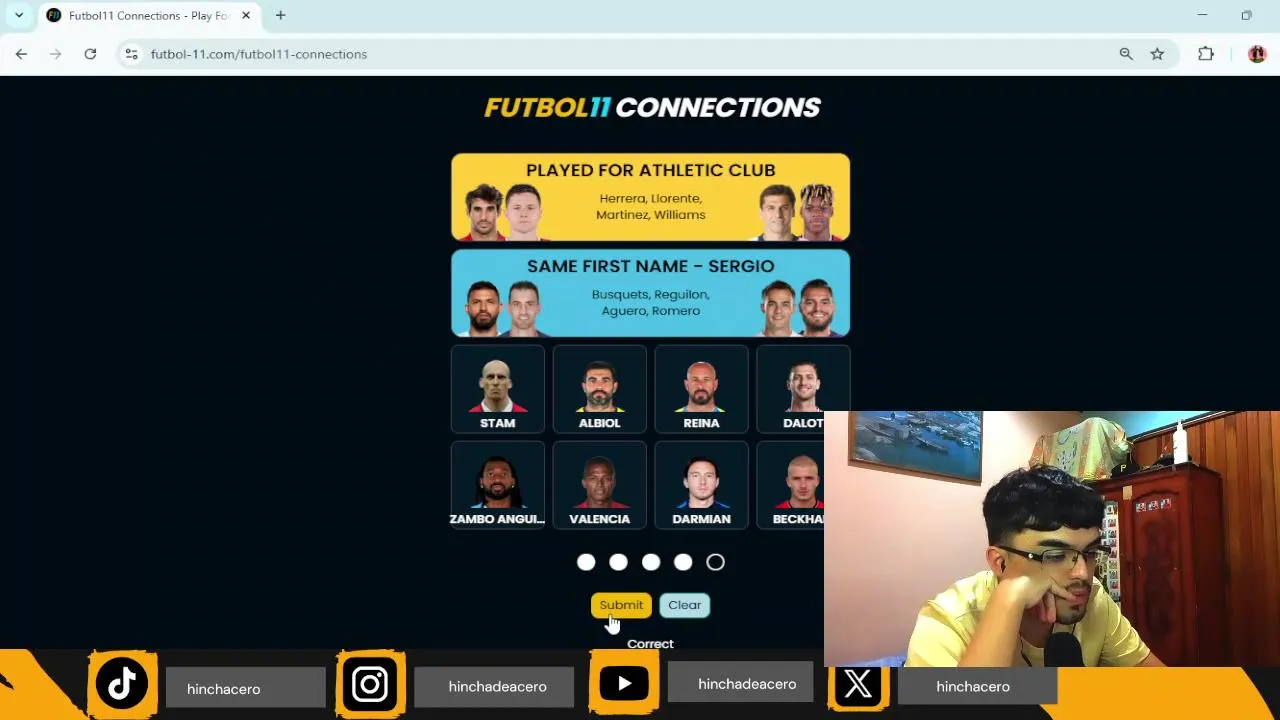Close the Futbol11 Connections tab
The width and height of the screenshot is (1280, 720).
(x=245, y=15)
